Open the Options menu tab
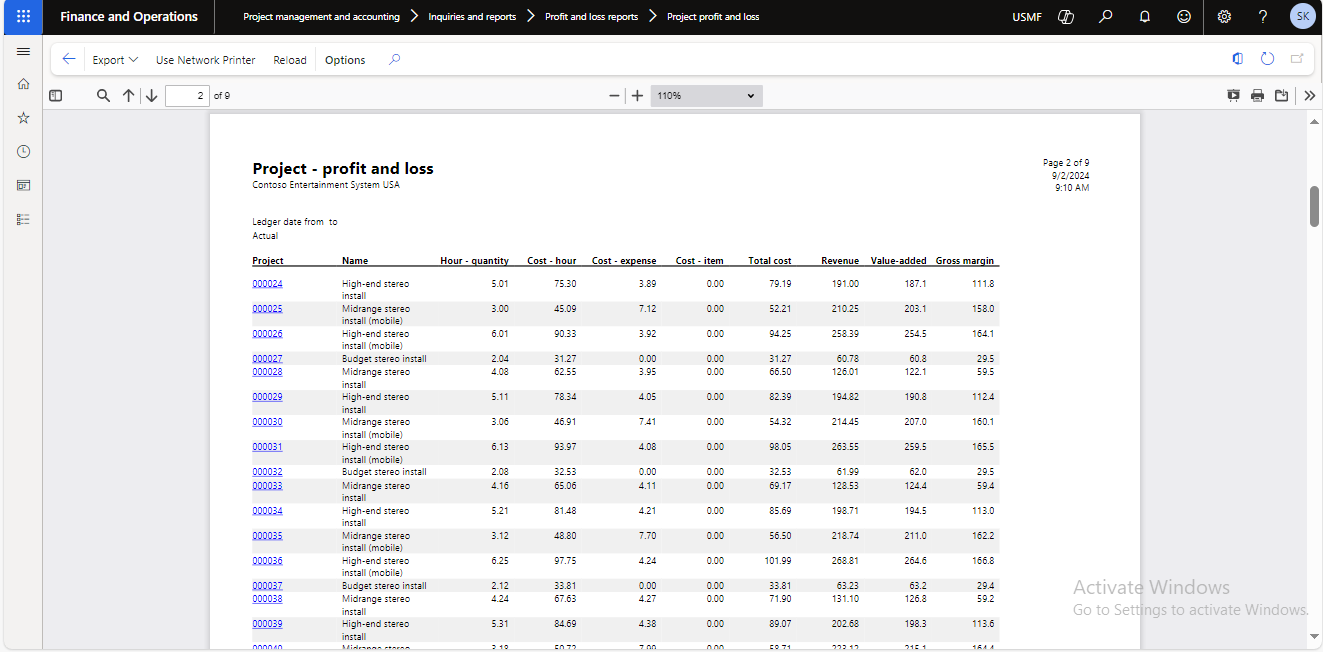The width and height of the screenshot is (1323, 652). [x=345, y=60]
